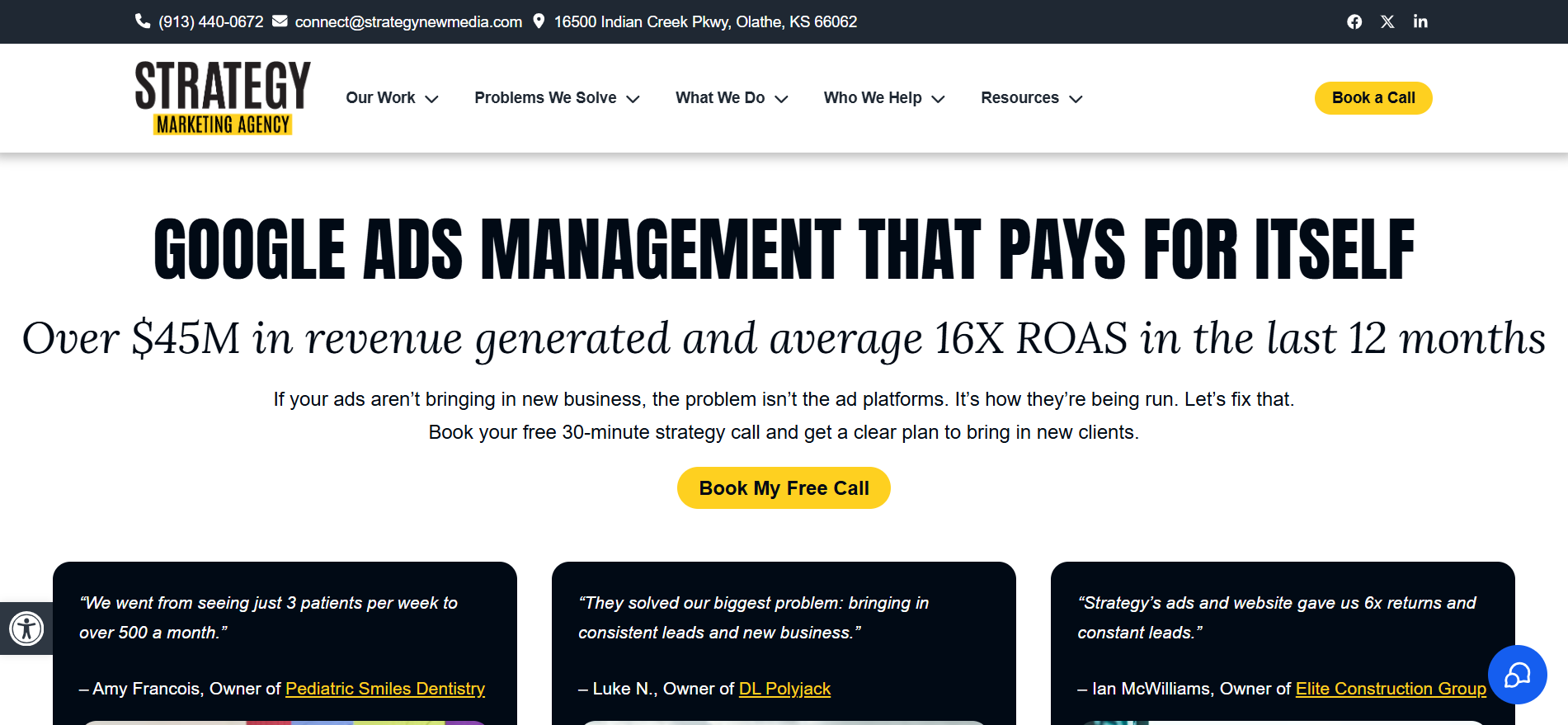
Task: Visit the DL Polyjack link
Action: pyautogui.click(x=784, y=689)
